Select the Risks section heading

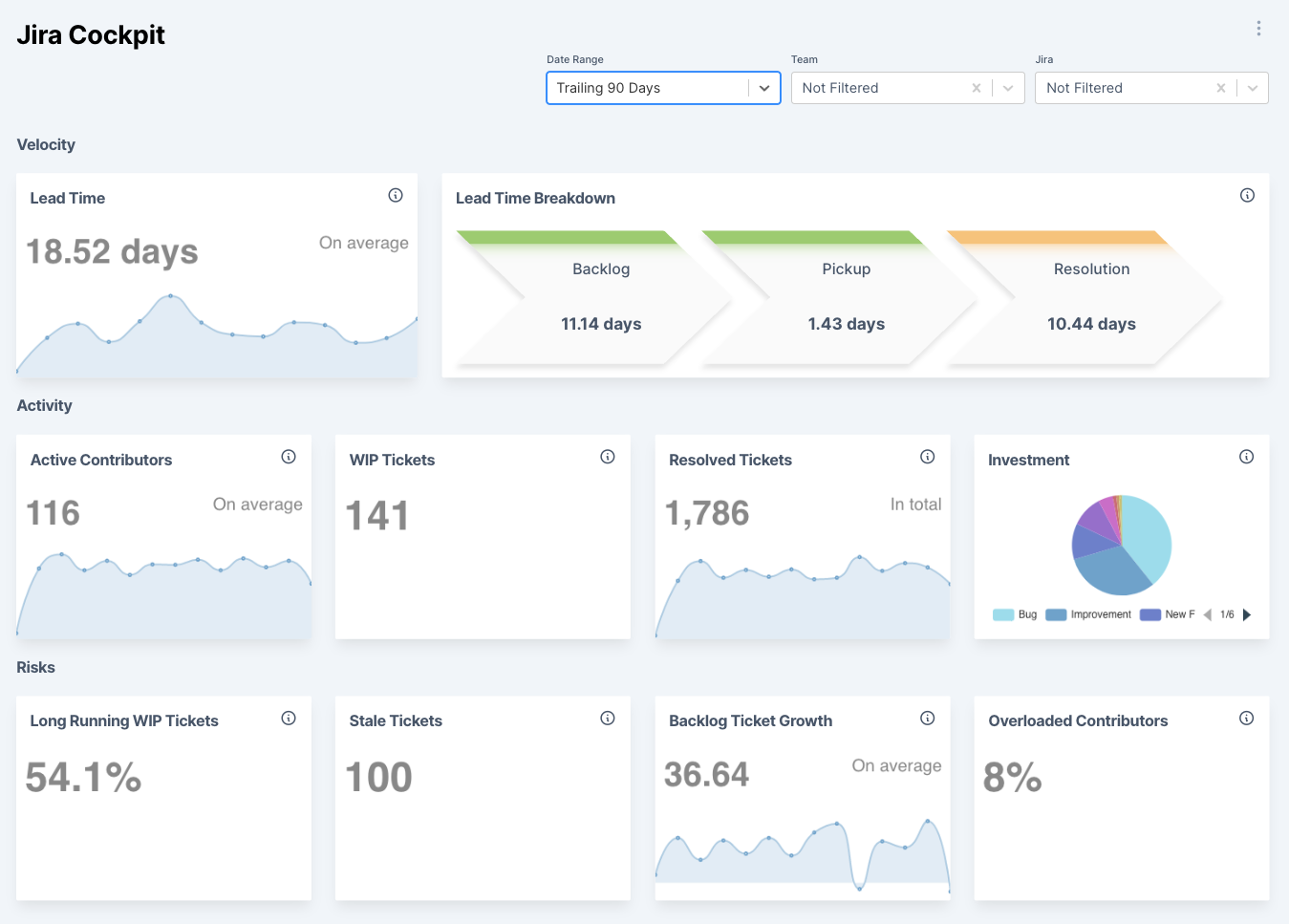pos(35,667)
